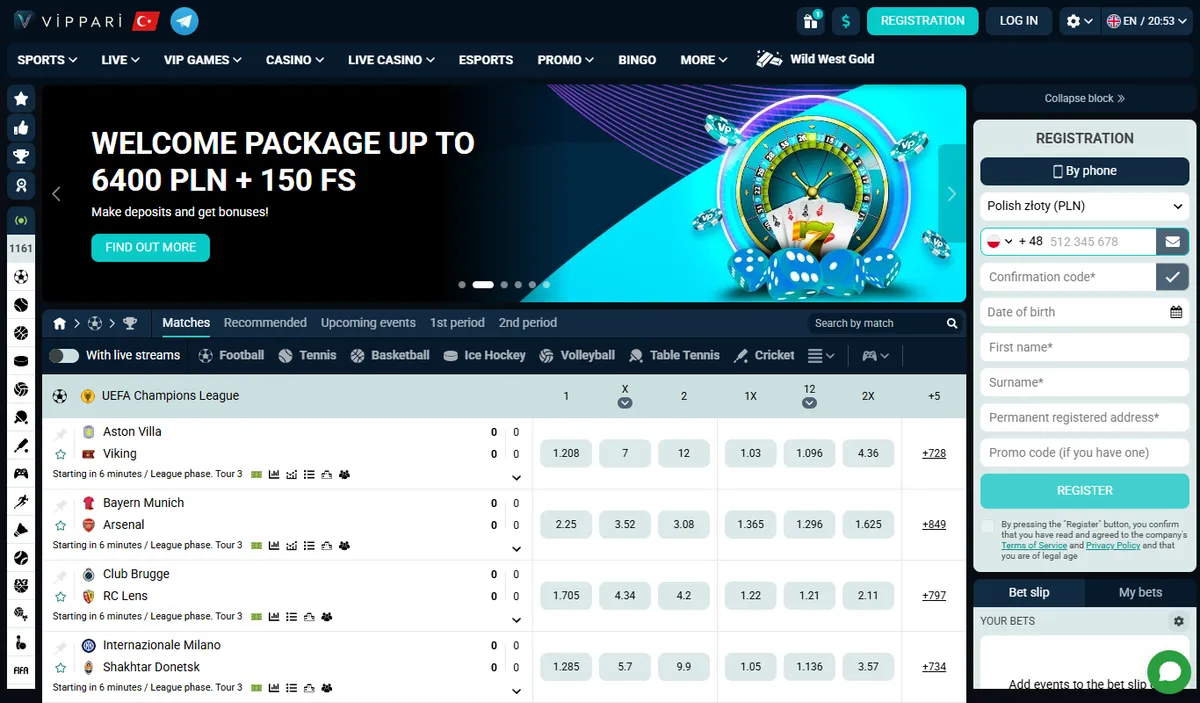Open recommended thumbs-up sidebar icon
Viewport: 1200px width, 703px height.
click(21, 127)
